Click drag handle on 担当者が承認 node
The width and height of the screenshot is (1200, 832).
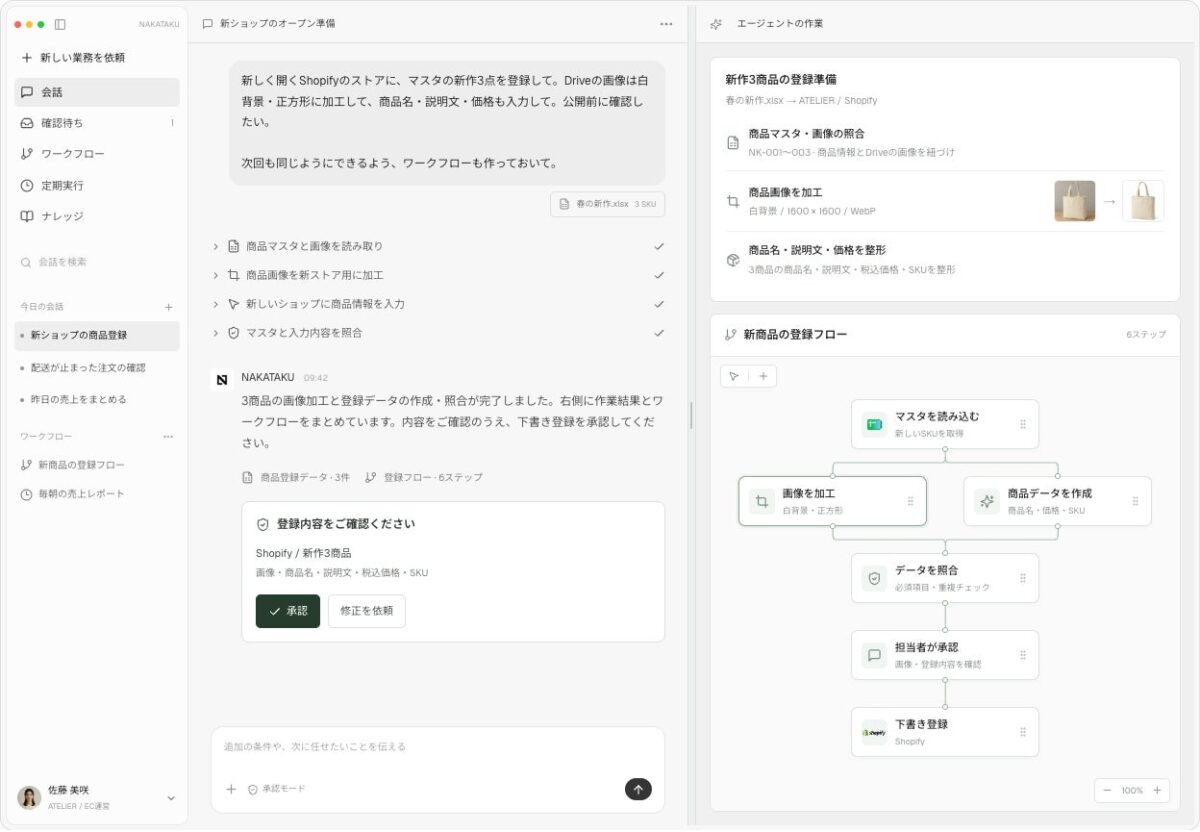coord(1022,655)
